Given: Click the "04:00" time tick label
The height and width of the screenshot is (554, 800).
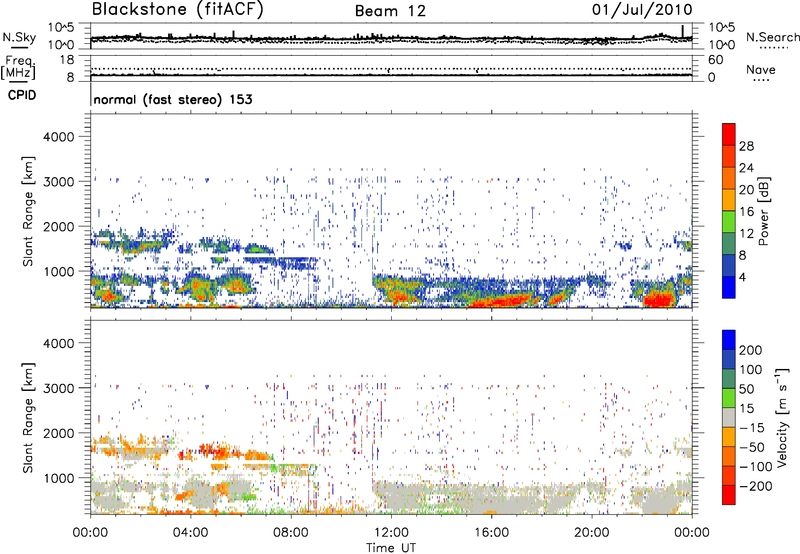Looking at the screenshot, I should pyautogui.click(x=190, y=533).
